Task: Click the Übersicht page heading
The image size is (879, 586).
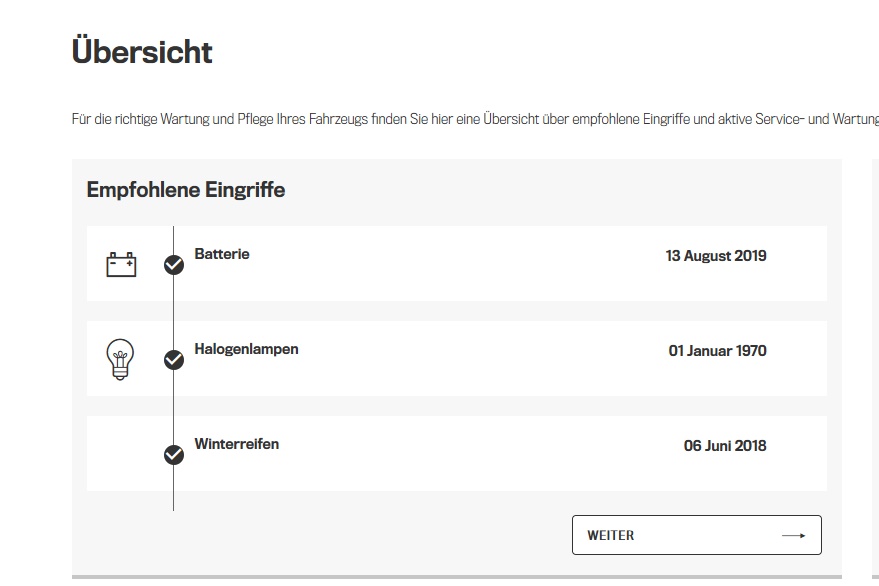Action: click(x=142, y=52)
